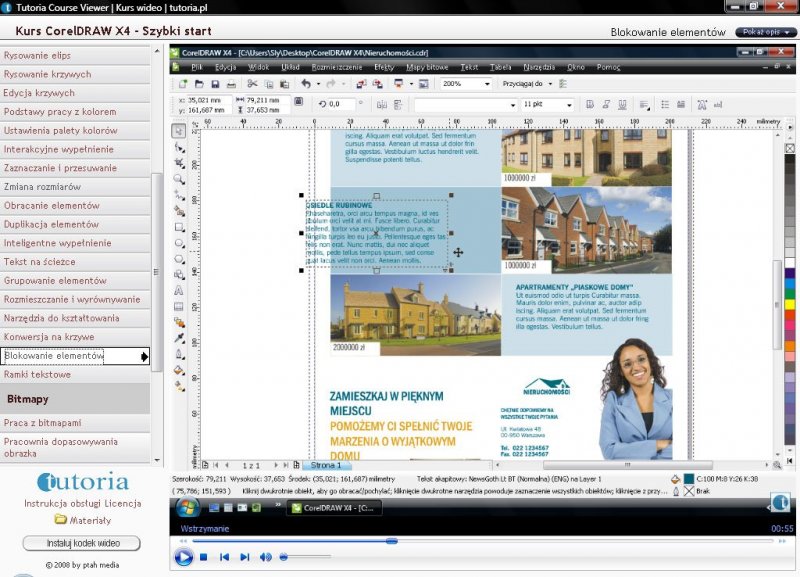Create a new CorelDRAW document

tap(183, 84)
